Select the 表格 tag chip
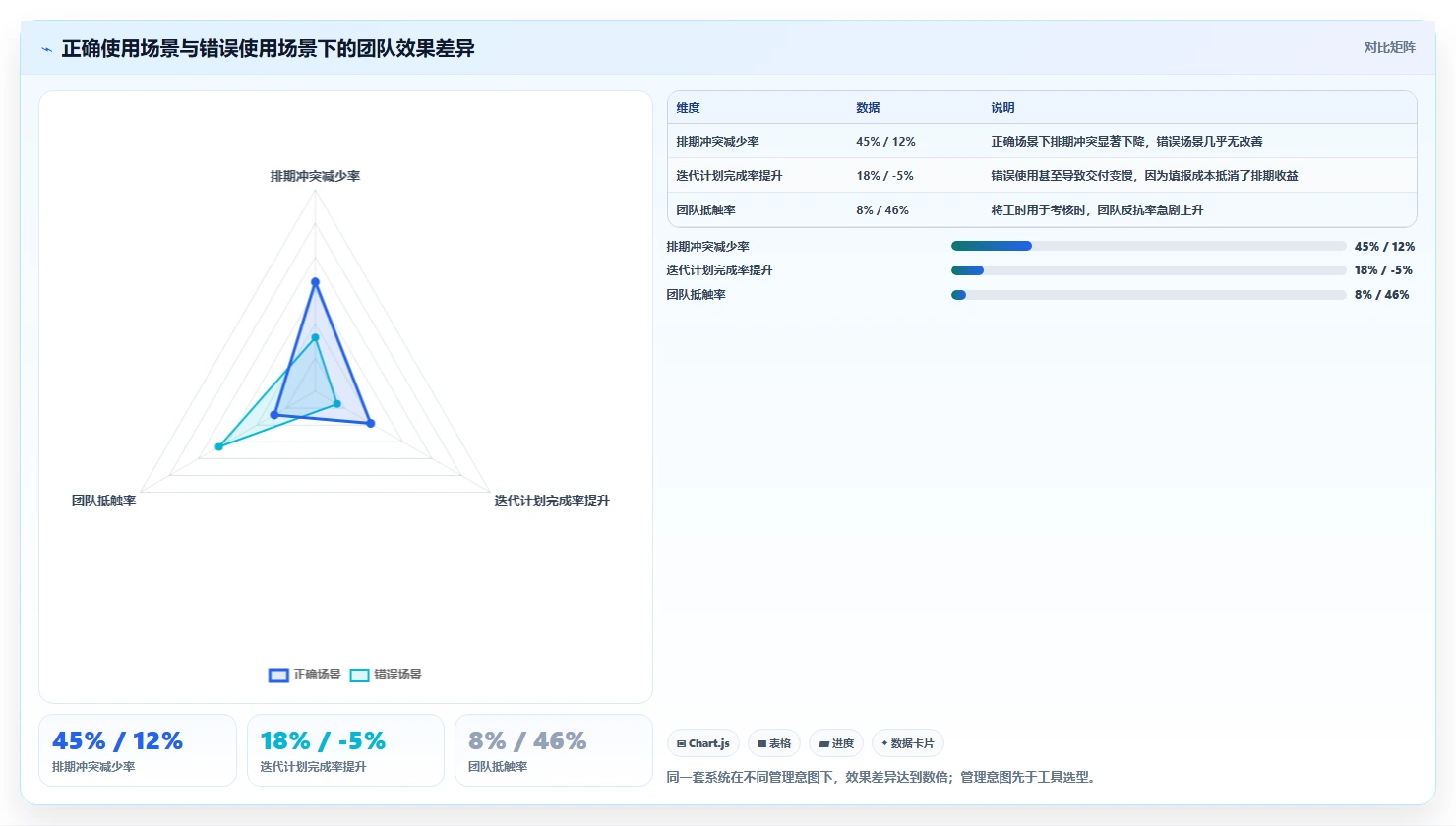Screen dimensions: 1456x826 click(774, 743)
